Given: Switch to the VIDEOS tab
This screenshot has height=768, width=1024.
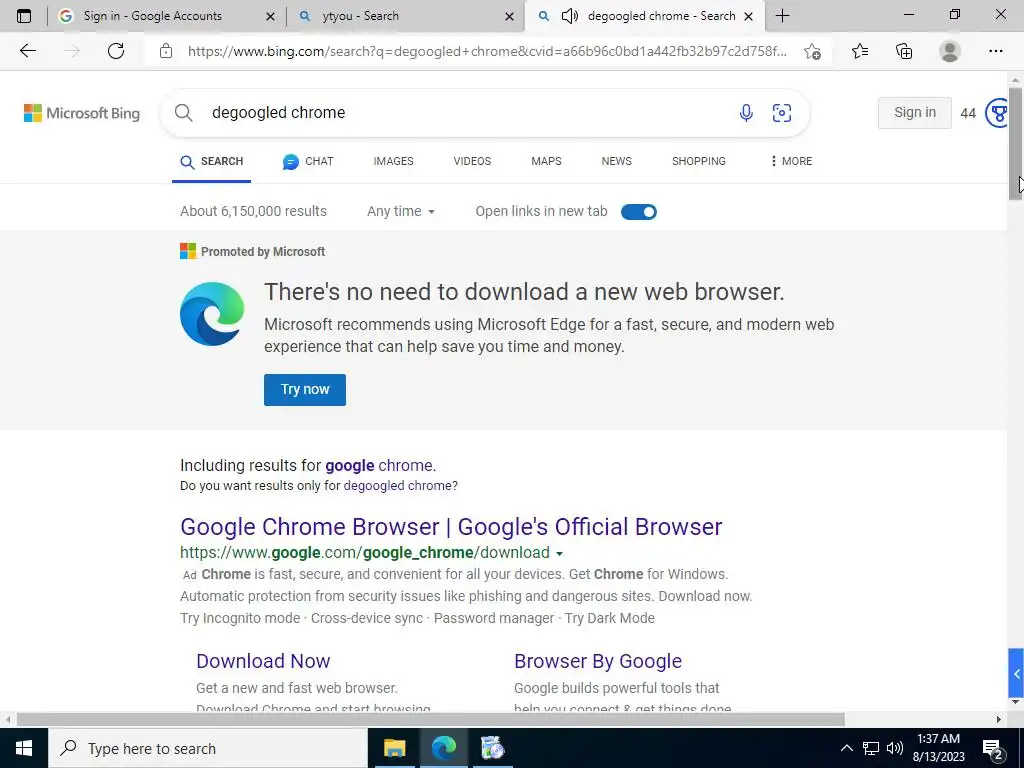Looking at the screenshot, I should (472, 161).
